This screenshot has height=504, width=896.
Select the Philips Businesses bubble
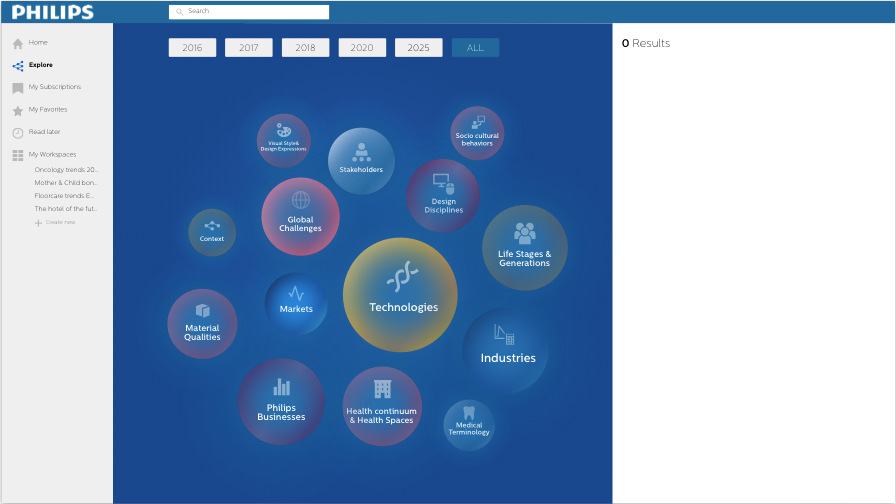[281, 402]
